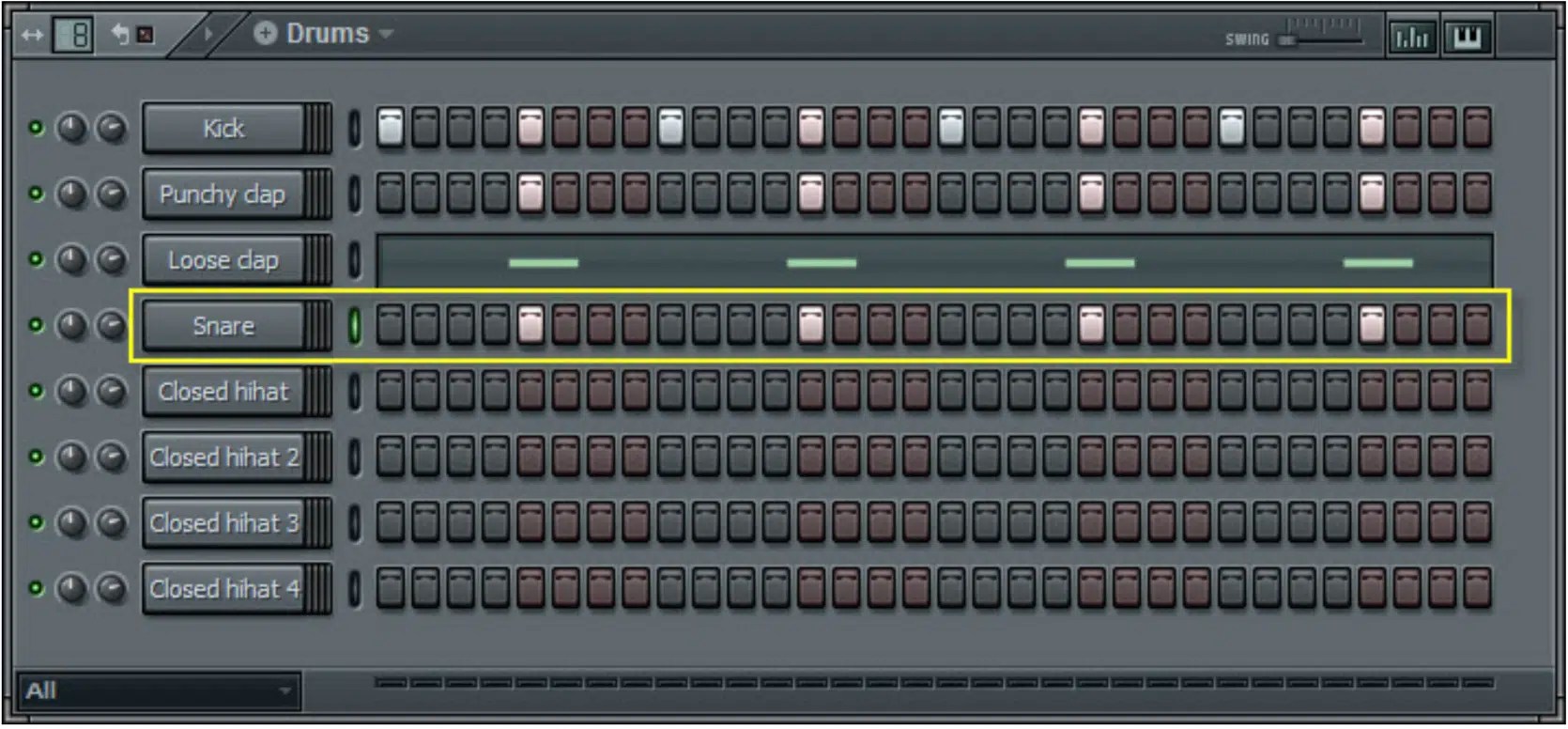The width and height of the screenshot is (1568, 729).
Task: Click the Closed hihat 3 pan knob
Action: [72, 522]
